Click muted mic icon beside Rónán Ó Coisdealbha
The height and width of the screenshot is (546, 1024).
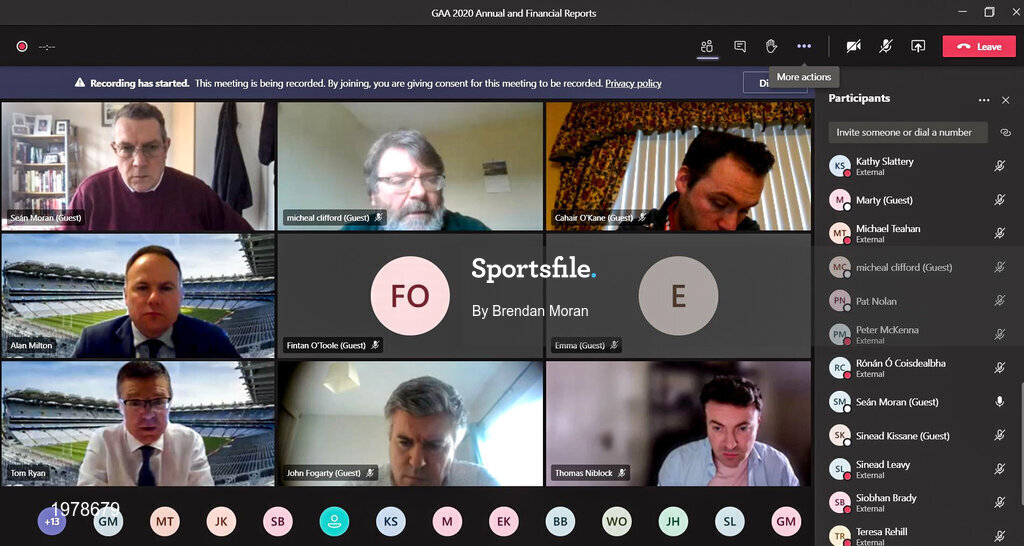tap(999, 368)
